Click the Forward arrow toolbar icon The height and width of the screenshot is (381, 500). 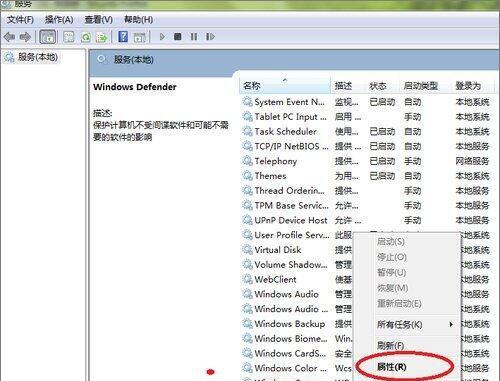[x=25, y=37]
